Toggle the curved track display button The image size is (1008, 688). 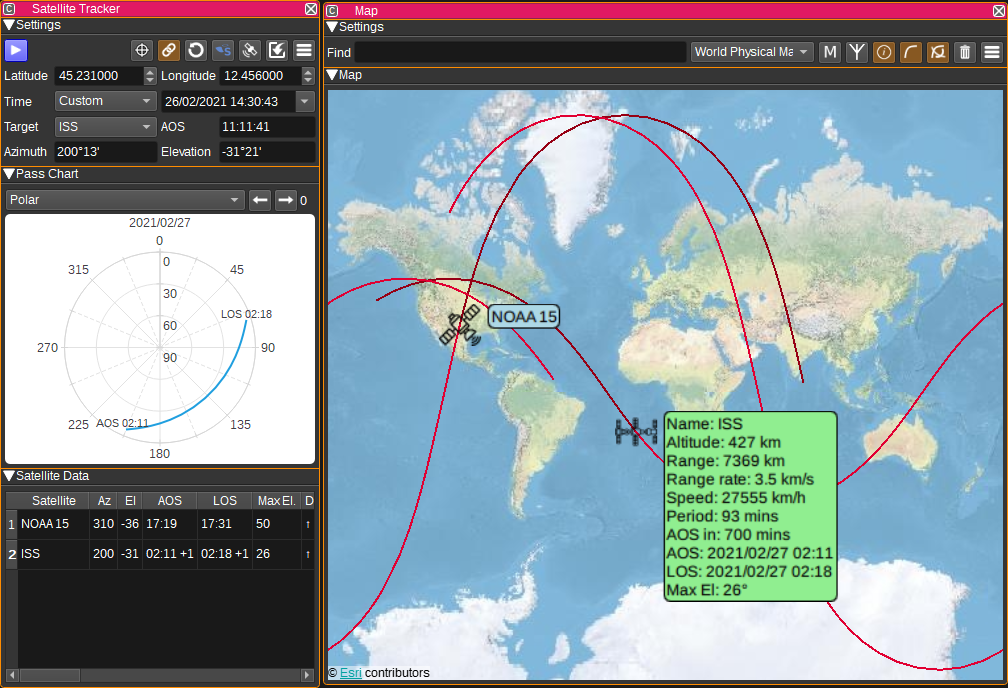click(x=911, y=52)
